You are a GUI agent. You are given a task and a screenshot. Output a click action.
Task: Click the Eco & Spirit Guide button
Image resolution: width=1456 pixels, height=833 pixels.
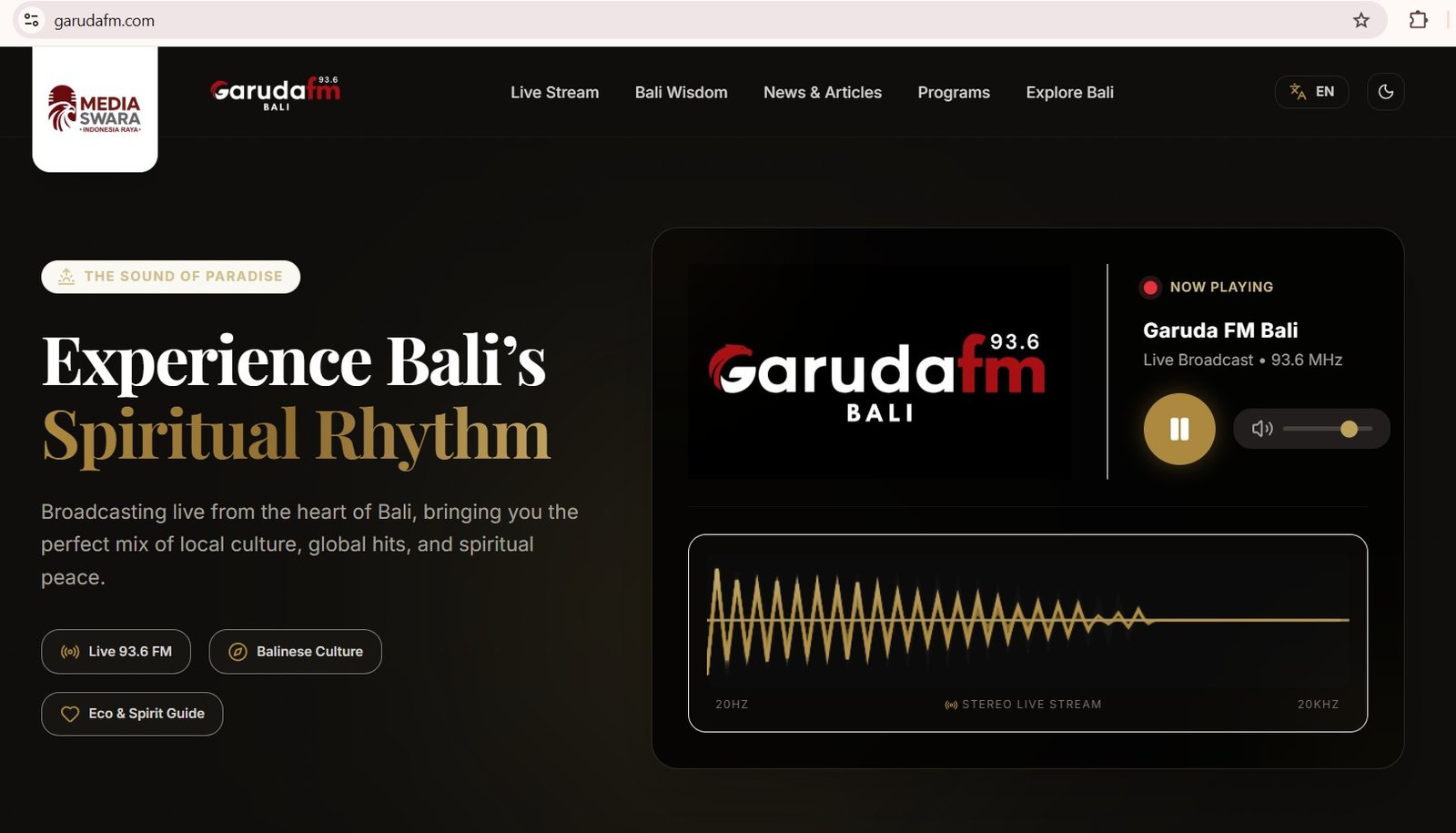coord(132,714)
